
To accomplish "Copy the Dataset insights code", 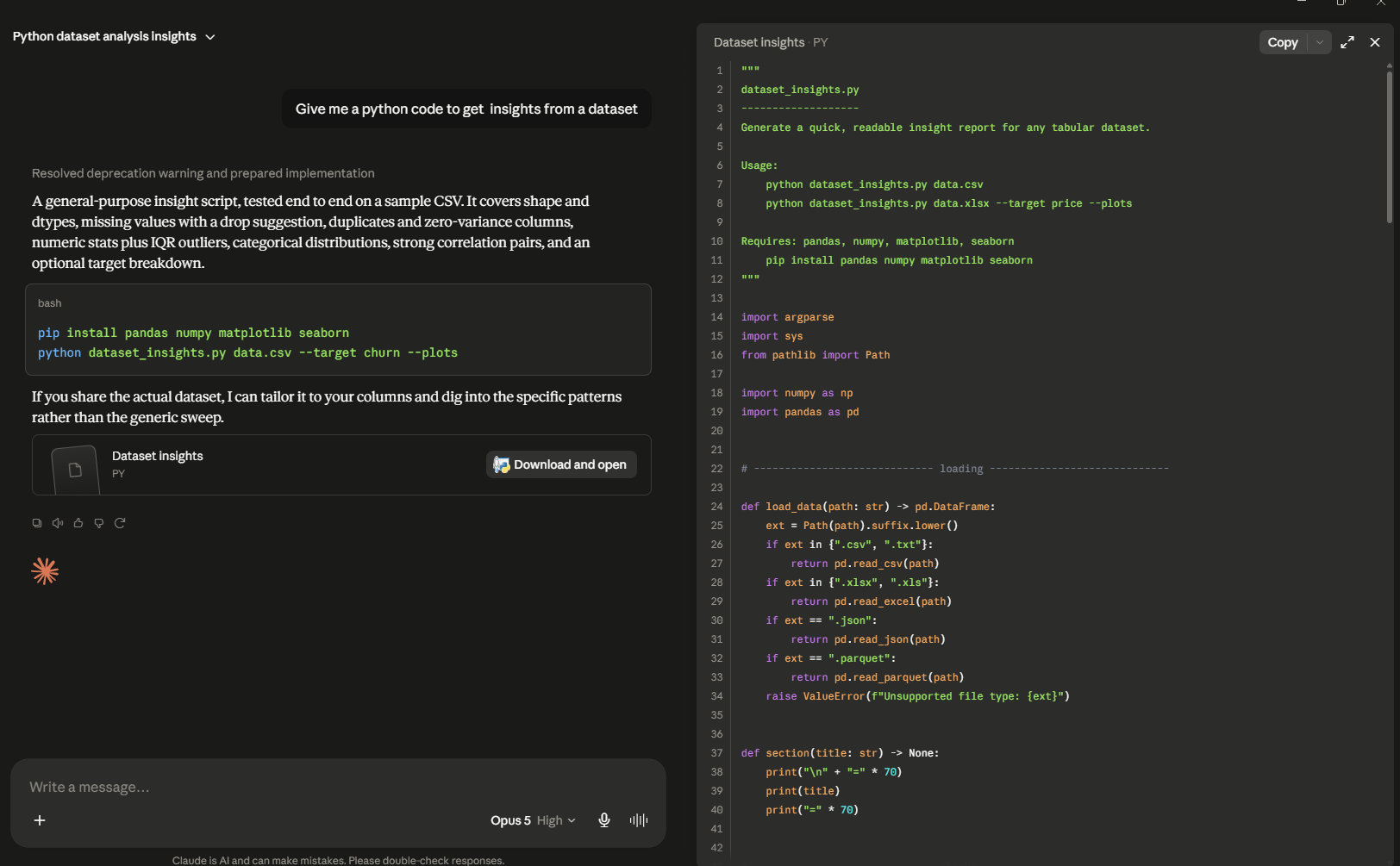I will pos(1283,42).
